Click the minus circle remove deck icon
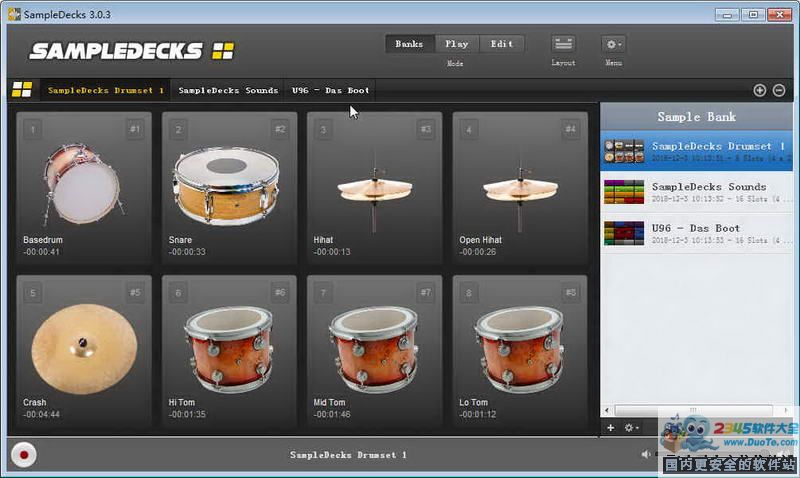The image size is (800, 478). (x=779, y=90)
